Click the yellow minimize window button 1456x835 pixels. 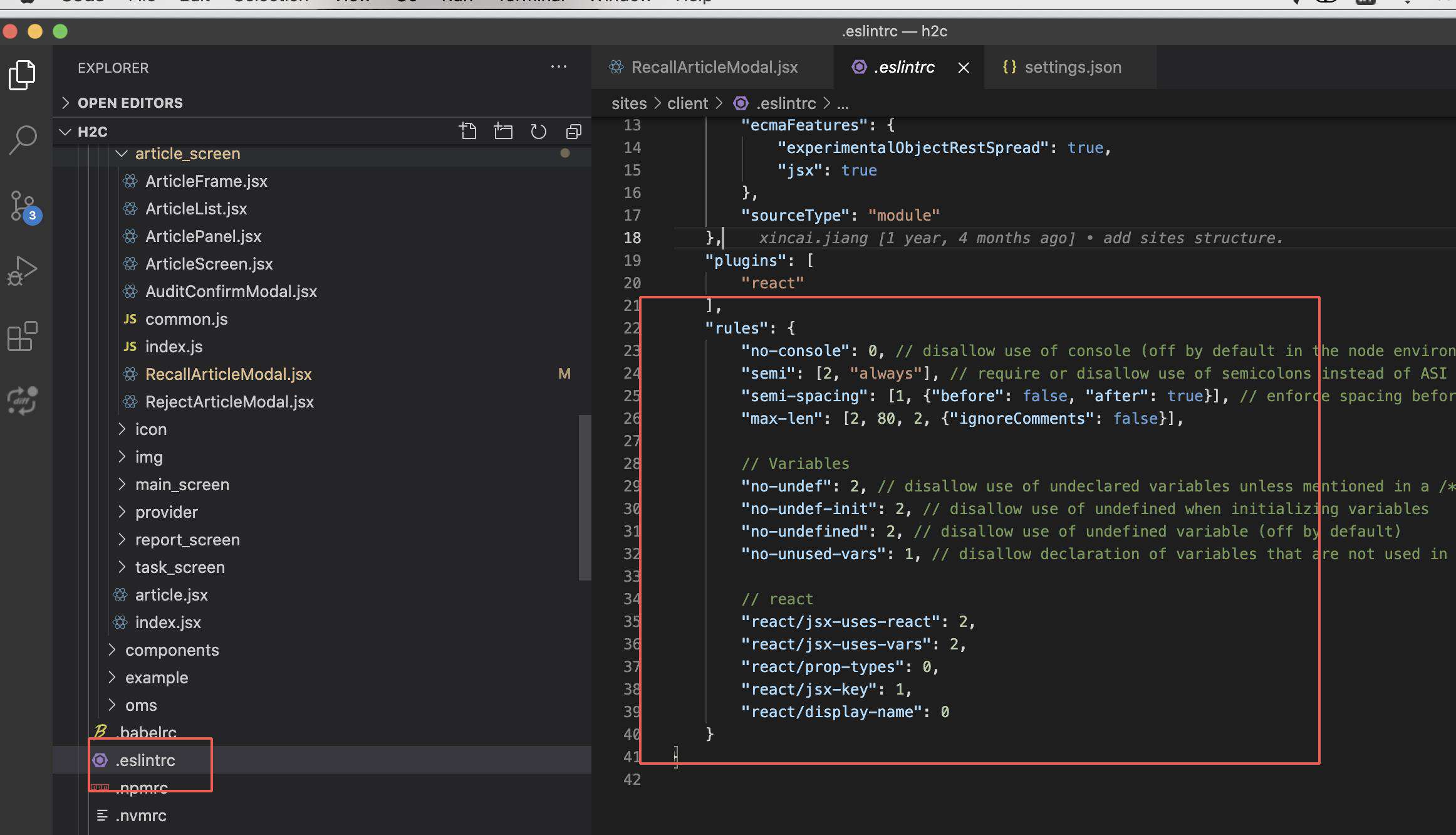[x=35, y=31]
